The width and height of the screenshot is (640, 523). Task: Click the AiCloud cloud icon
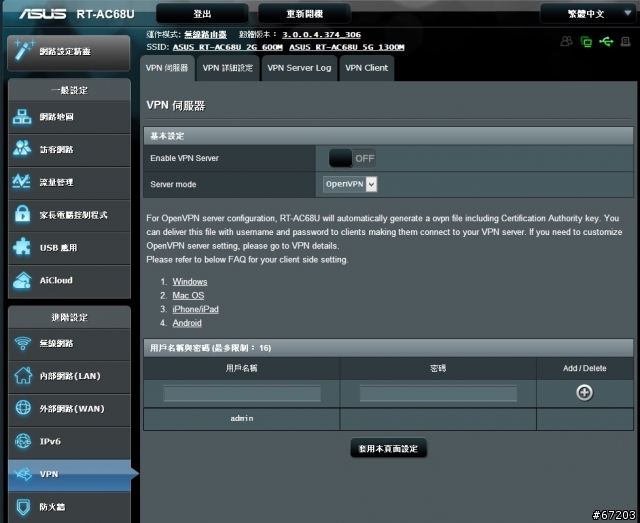(22, 280)
